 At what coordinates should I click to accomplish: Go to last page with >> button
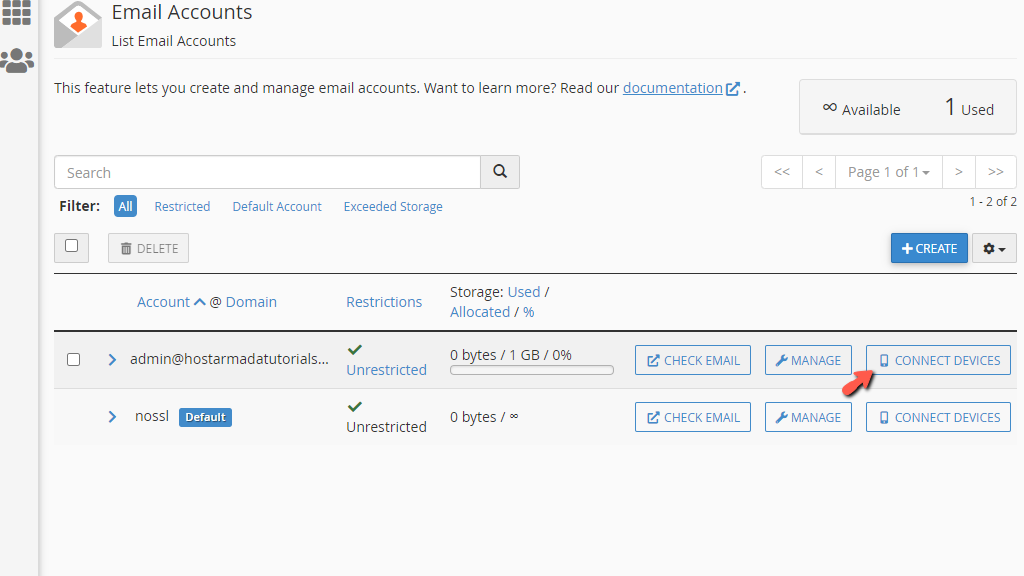pyautogui.click(x=996, y=172)
